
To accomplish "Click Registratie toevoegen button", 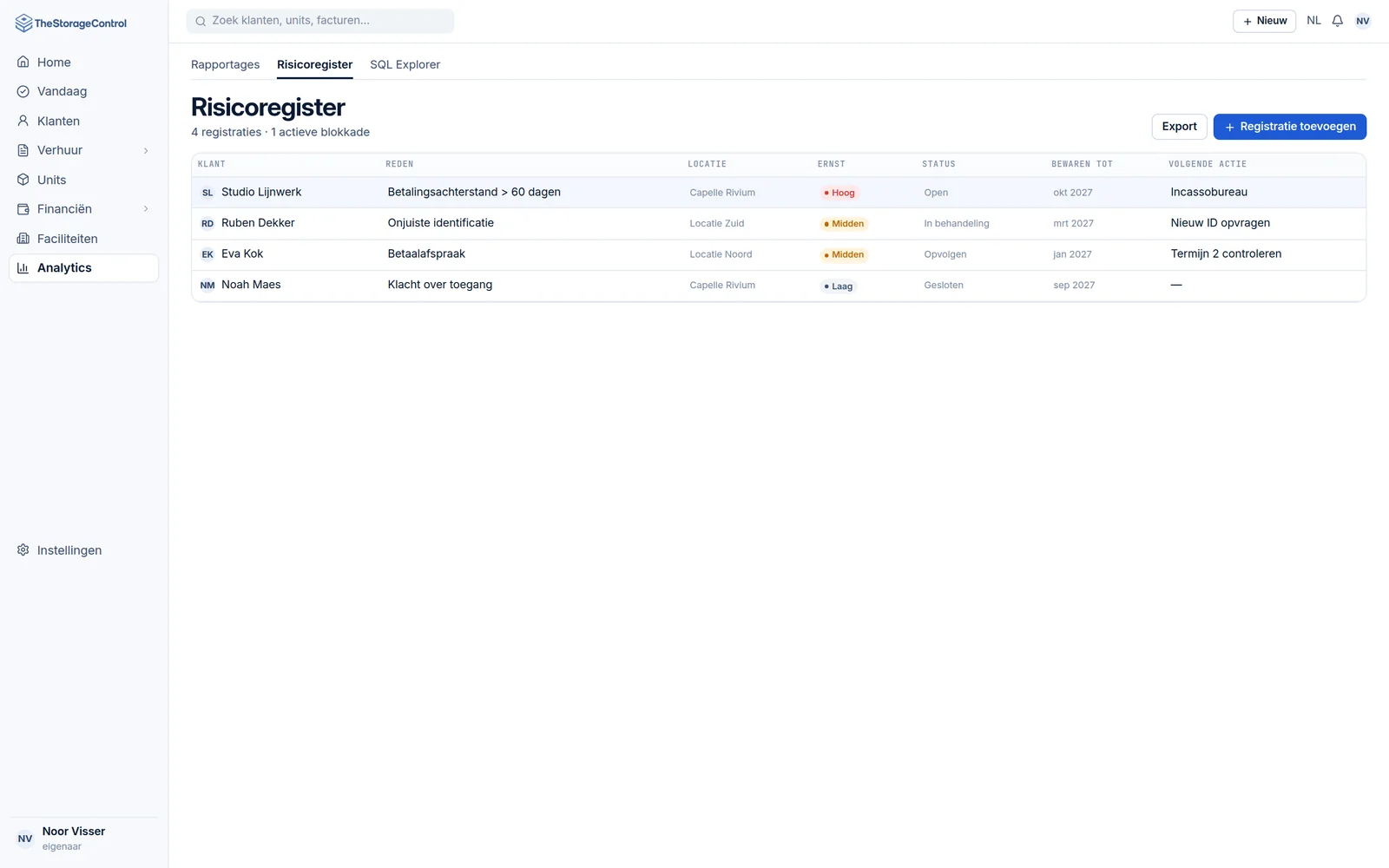I will (x=1289, y=127).
